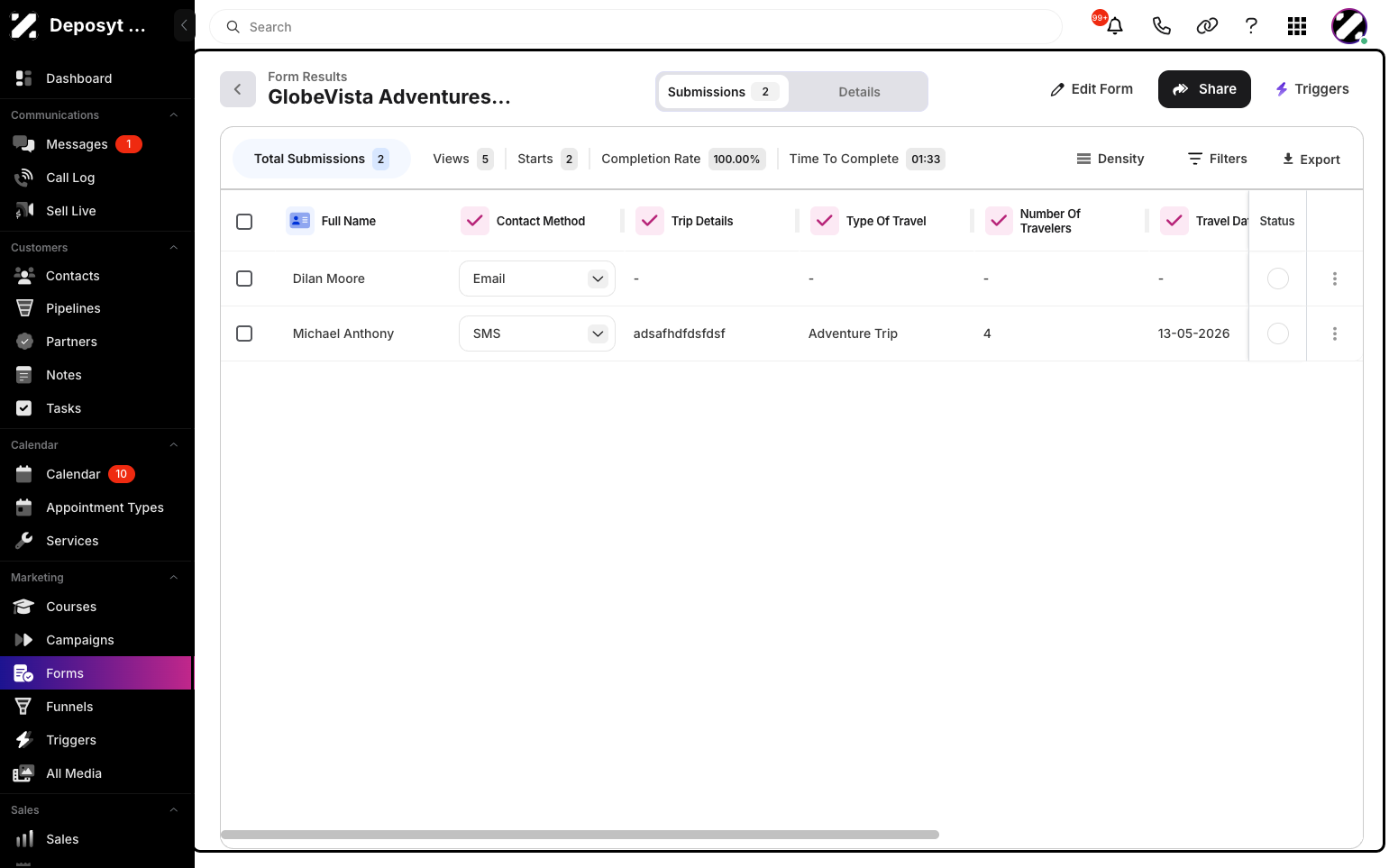This screenshot has width=1389, height=868.
Task: Export the form submissions
Action: click(1311, 160)
